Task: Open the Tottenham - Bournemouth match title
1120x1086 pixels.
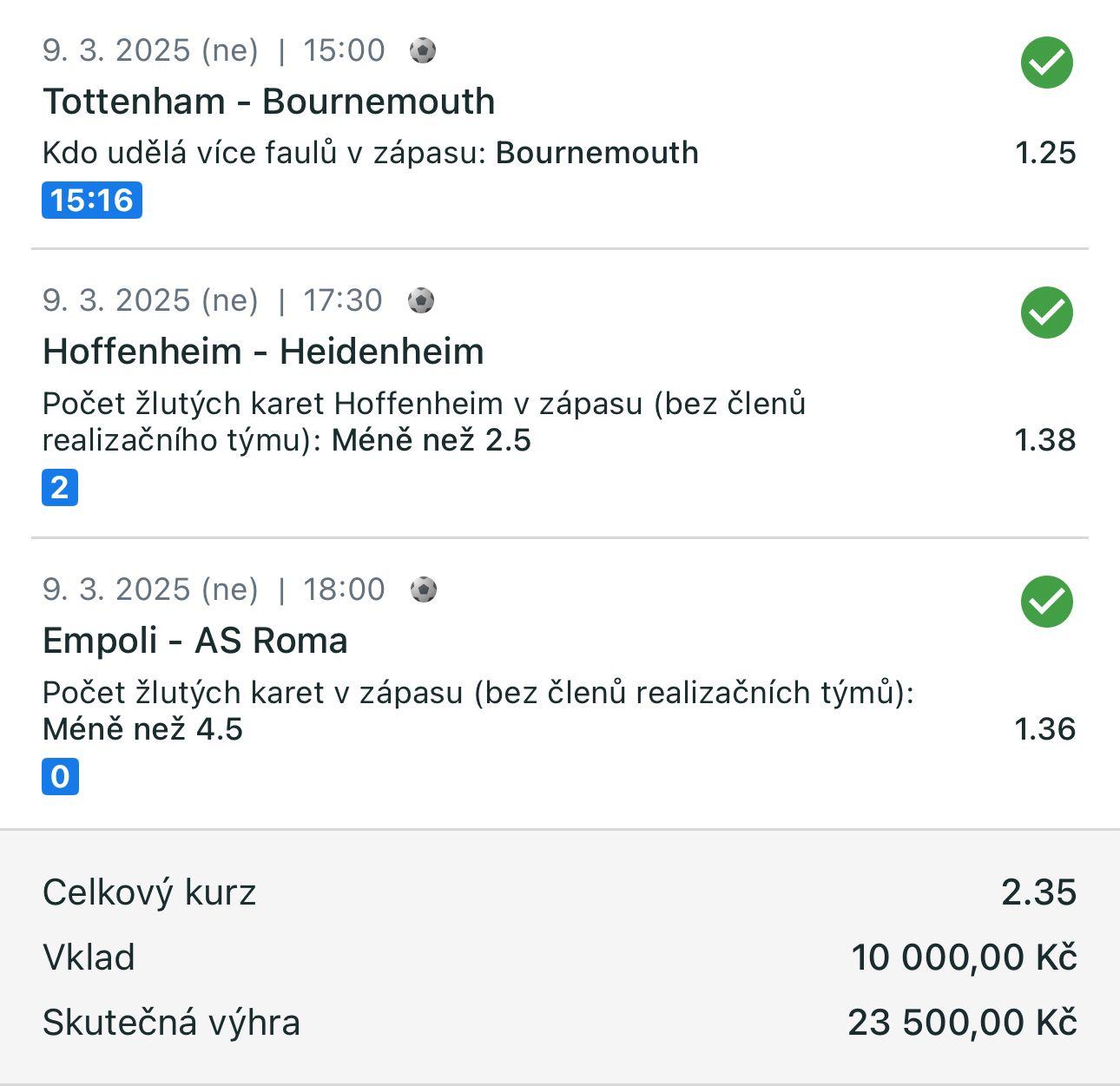Action: (269, 102)
